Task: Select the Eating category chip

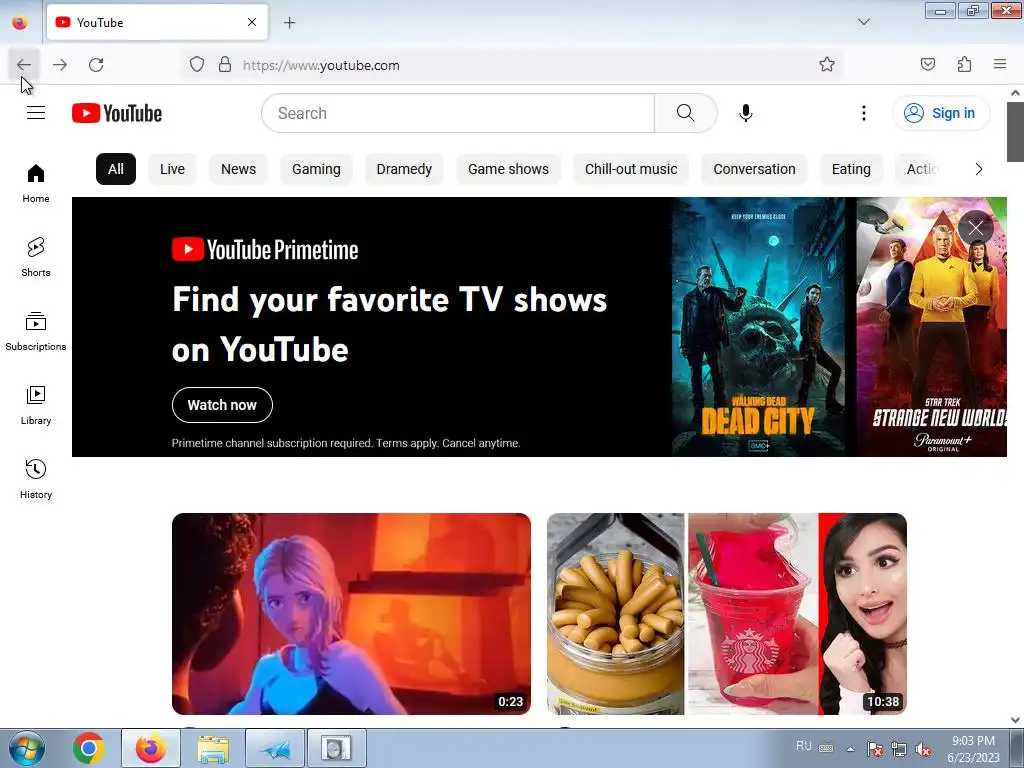Action: (851, 169)
